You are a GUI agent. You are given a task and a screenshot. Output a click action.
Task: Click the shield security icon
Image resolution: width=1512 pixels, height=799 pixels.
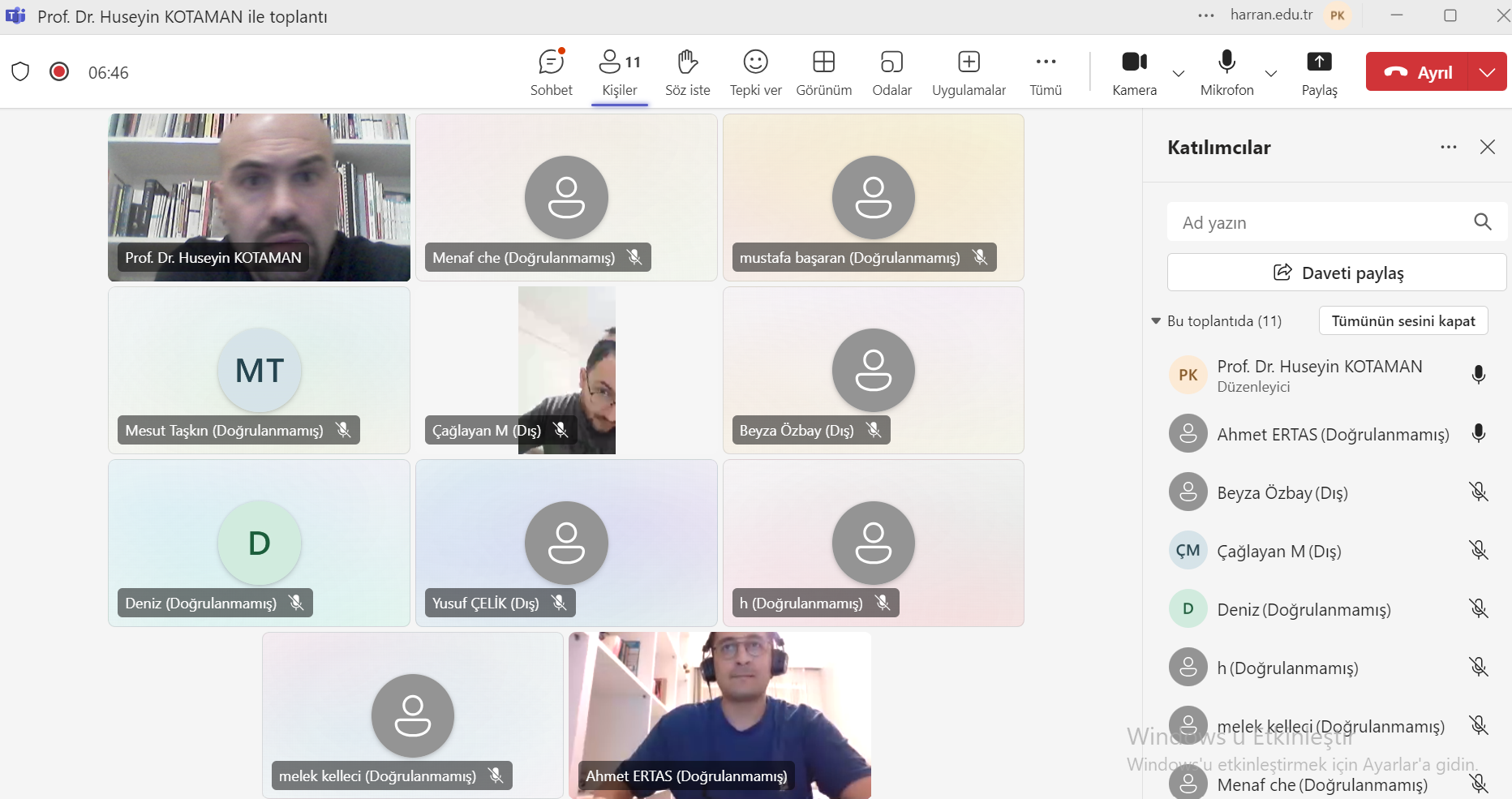point(20,72)
